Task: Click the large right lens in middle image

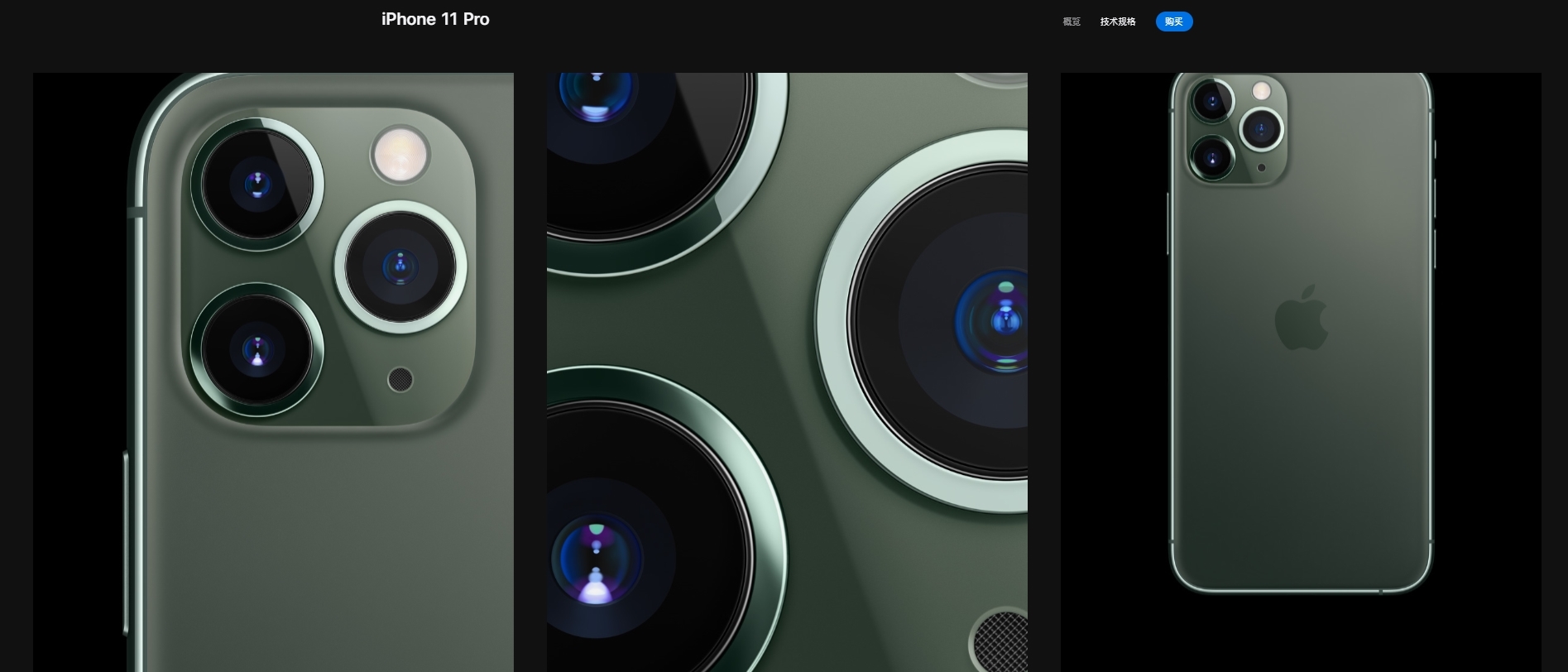Action: (952, 321)
